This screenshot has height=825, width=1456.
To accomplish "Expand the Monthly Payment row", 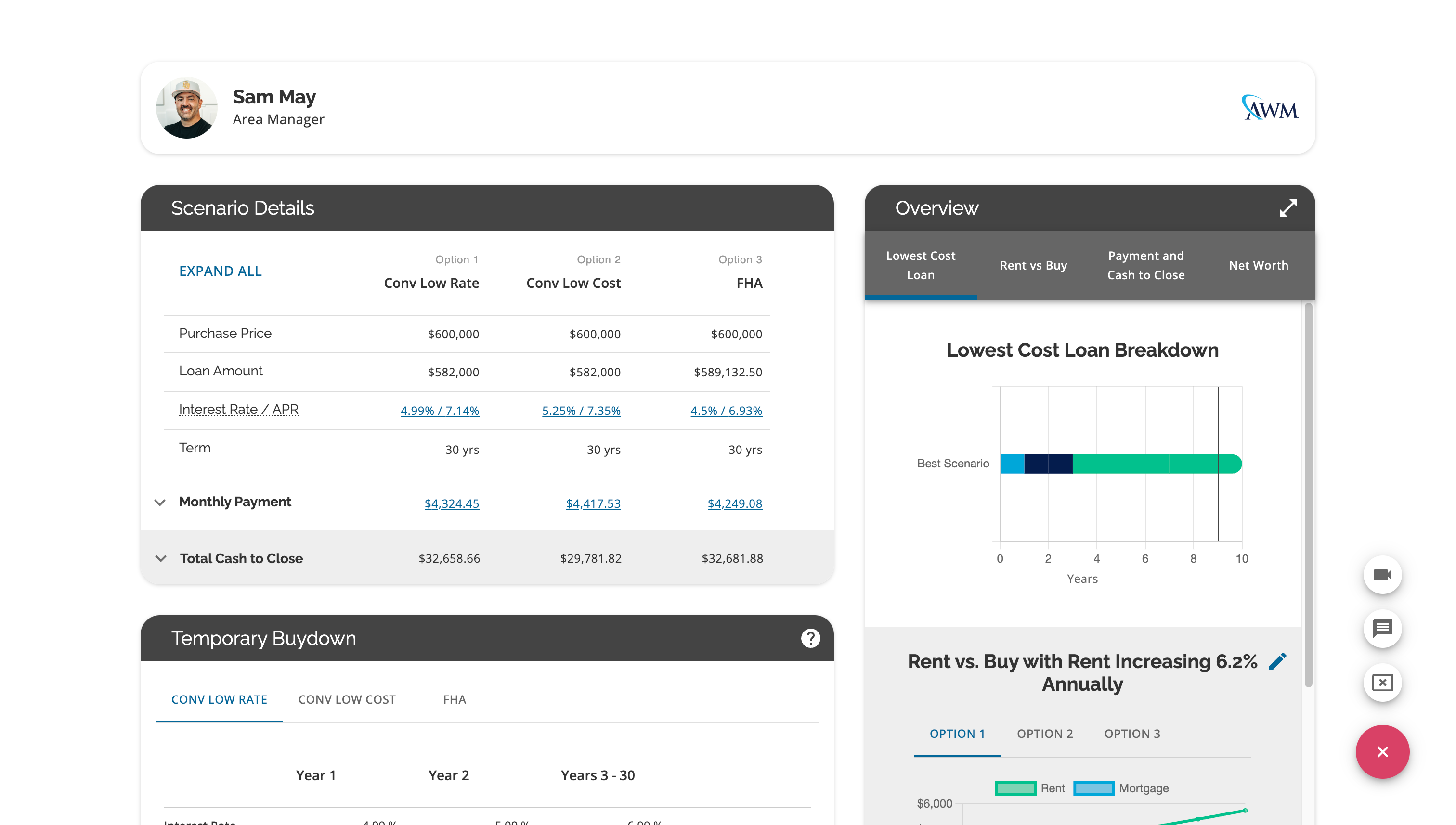I will tap(160, 503).
